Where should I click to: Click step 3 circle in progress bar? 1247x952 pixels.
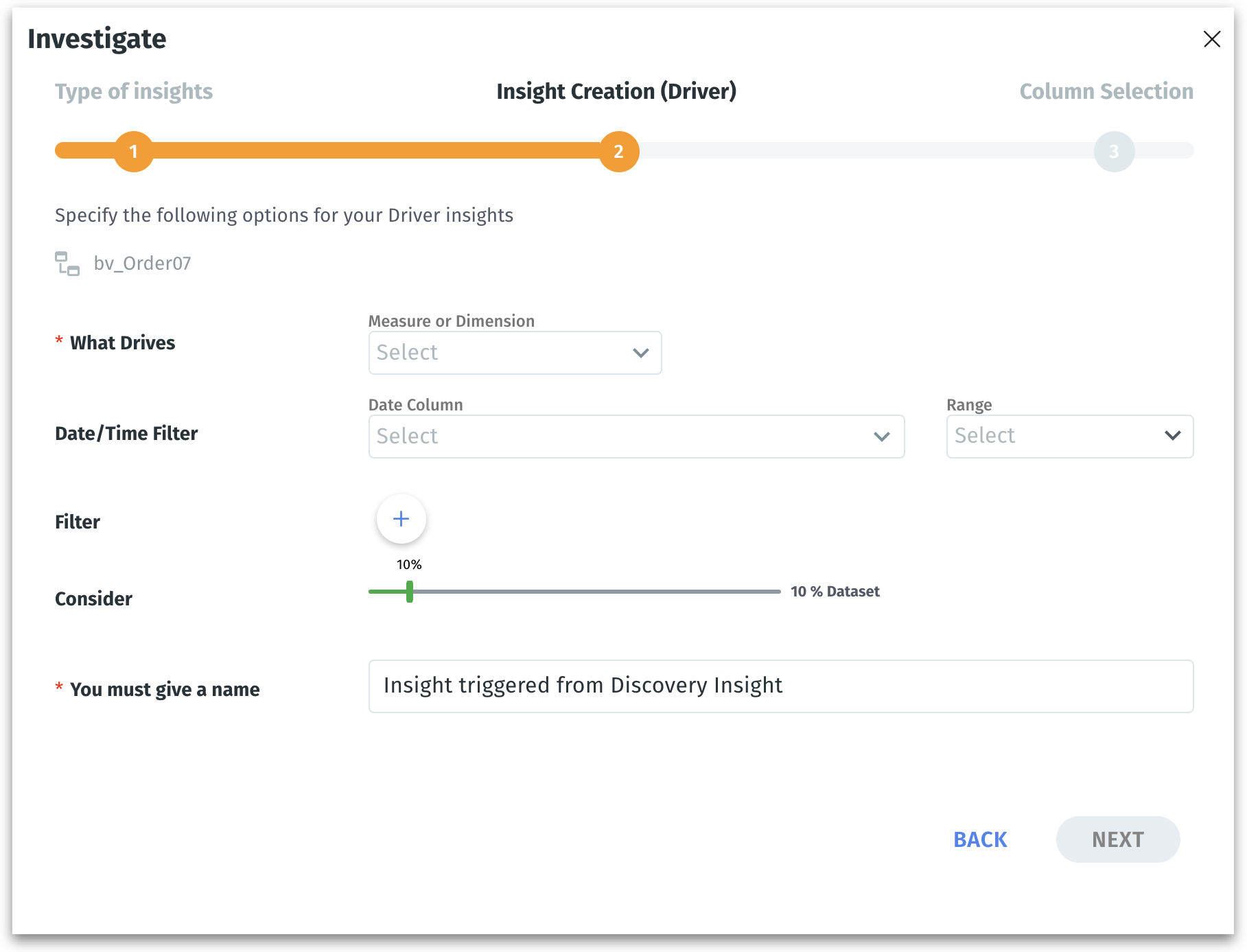tap(1114, 152)
